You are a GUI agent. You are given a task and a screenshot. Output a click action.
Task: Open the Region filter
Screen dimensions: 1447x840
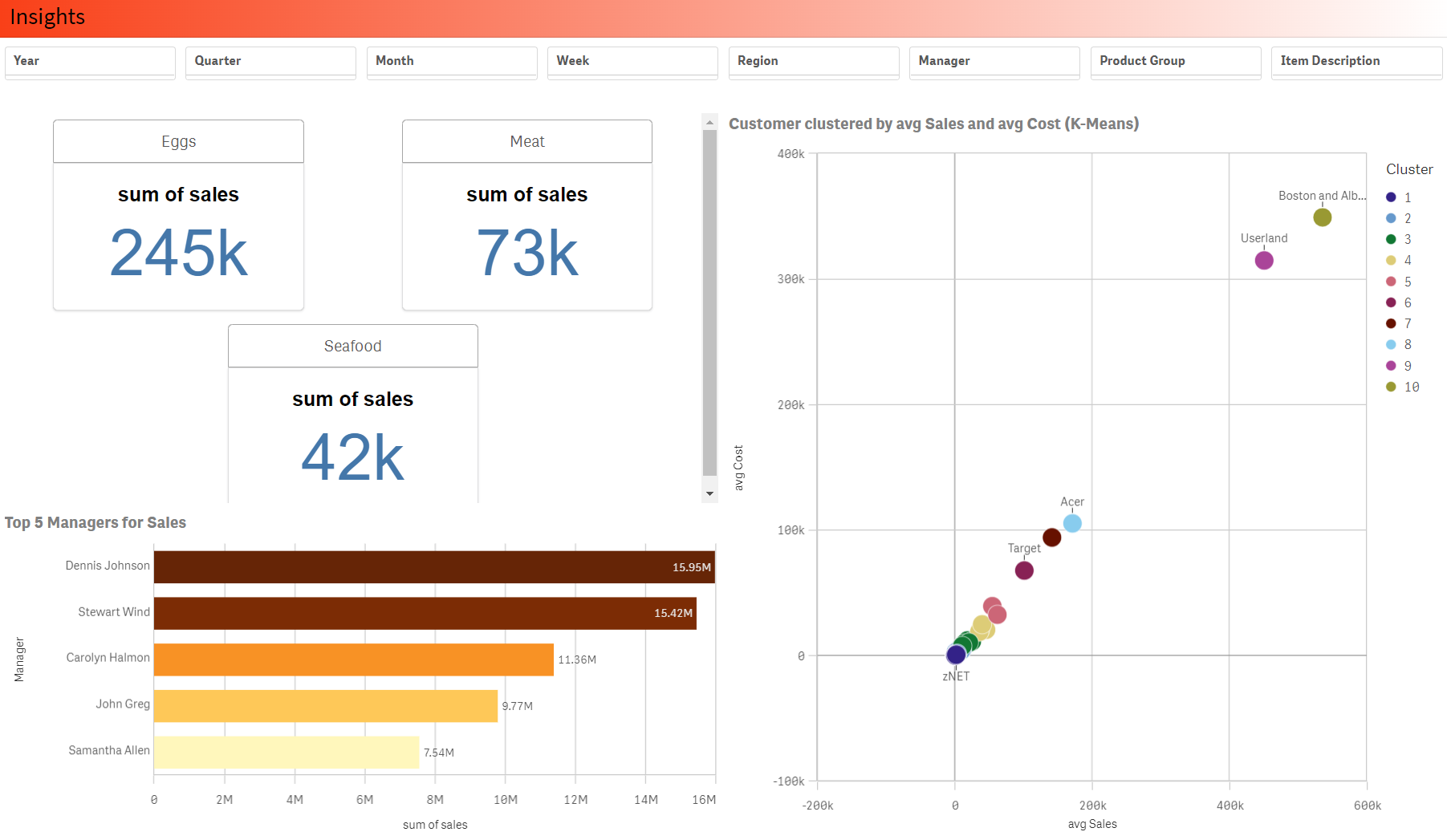(813, 61)
